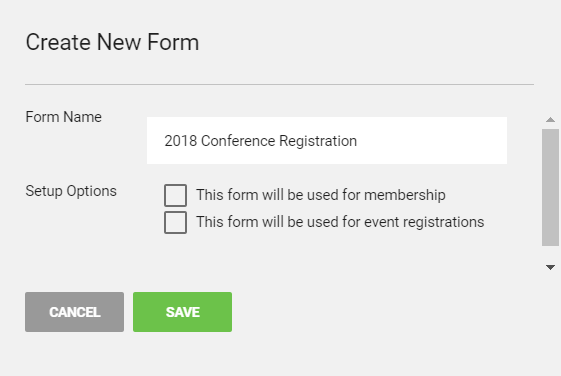Viewport: 561px width, 376px height.
Task: Click the 'Create New Form' heading
Action: tap(112, 42)
